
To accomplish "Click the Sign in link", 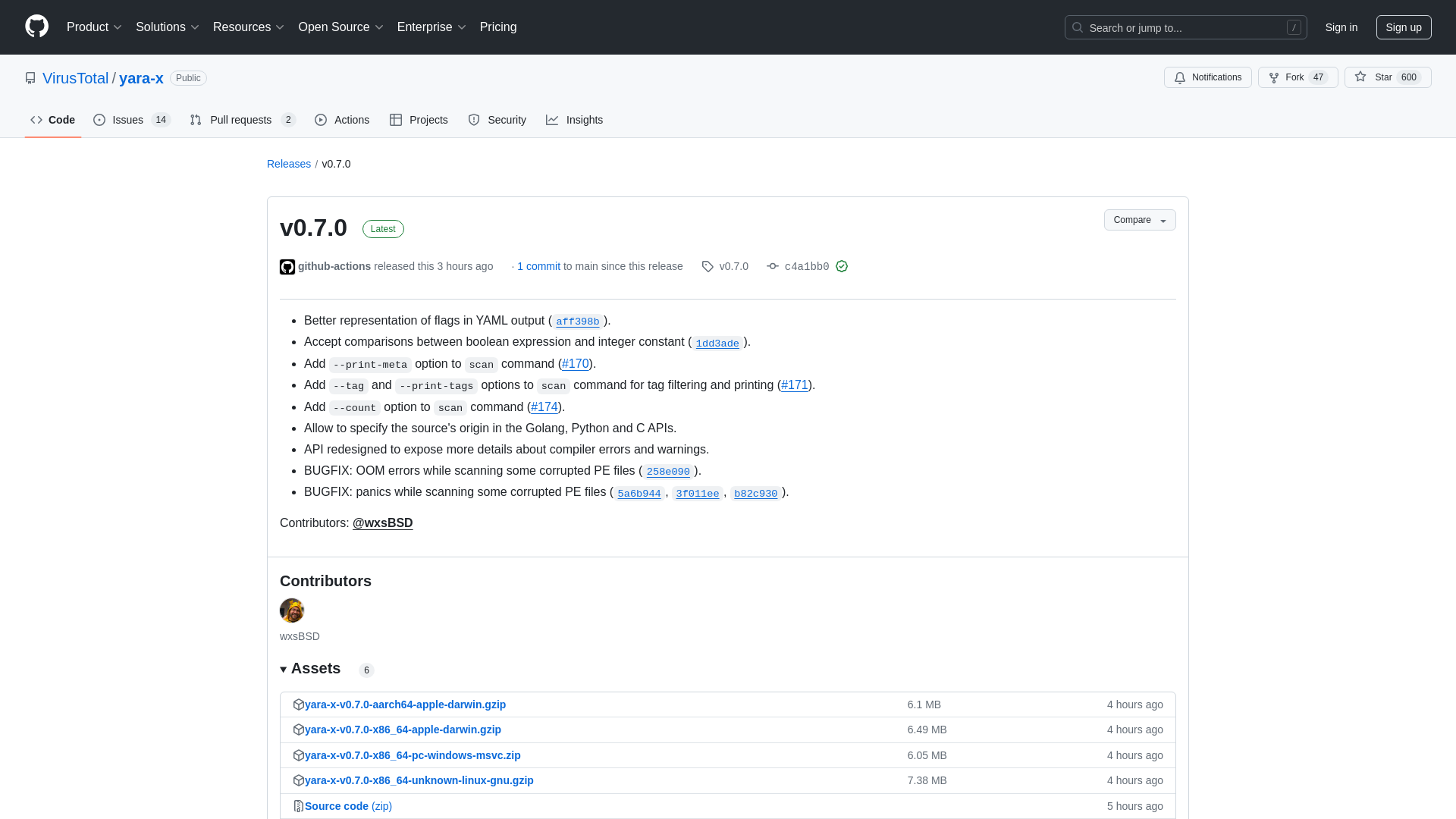I will (1341, 27).
